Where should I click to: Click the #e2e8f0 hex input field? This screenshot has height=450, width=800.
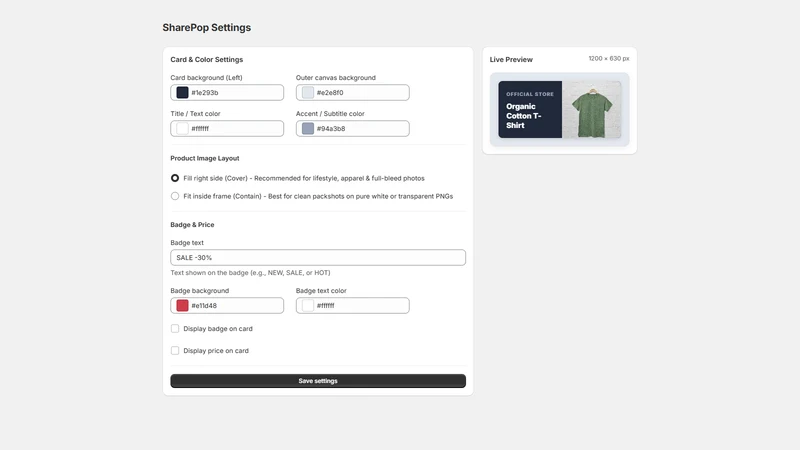coord(353,92)
